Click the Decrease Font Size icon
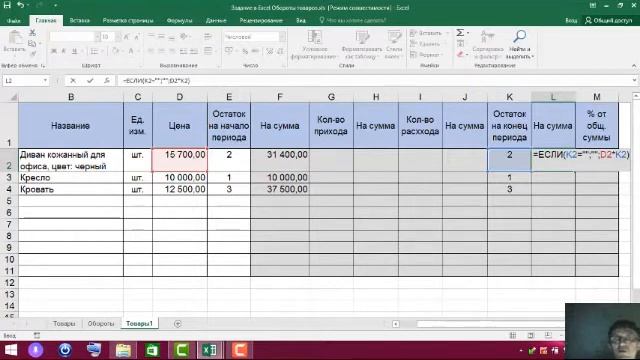640x360 pixels. click(x=137, y=37)
